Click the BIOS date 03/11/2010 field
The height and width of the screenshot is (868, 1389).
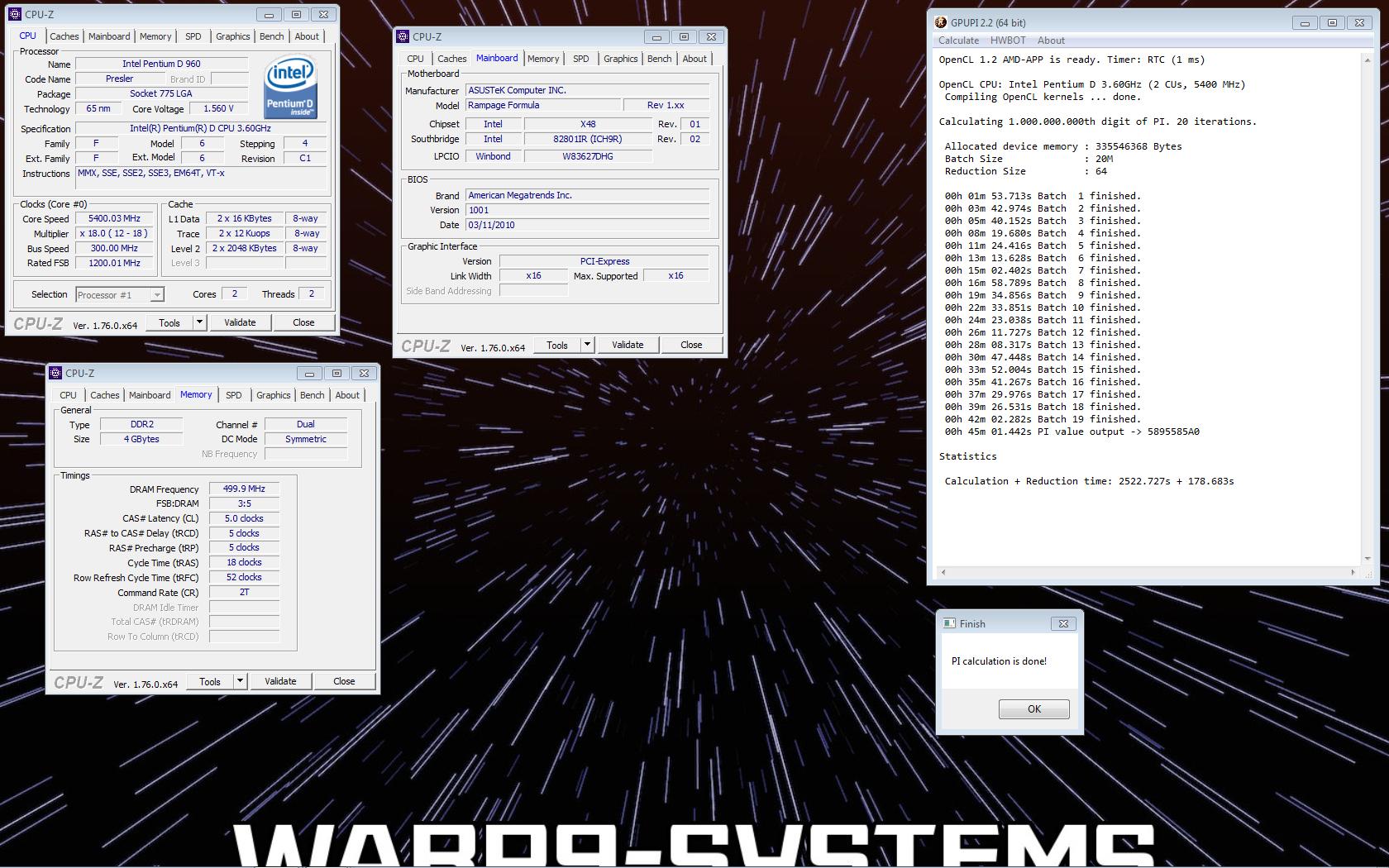[x=587, y=225]
